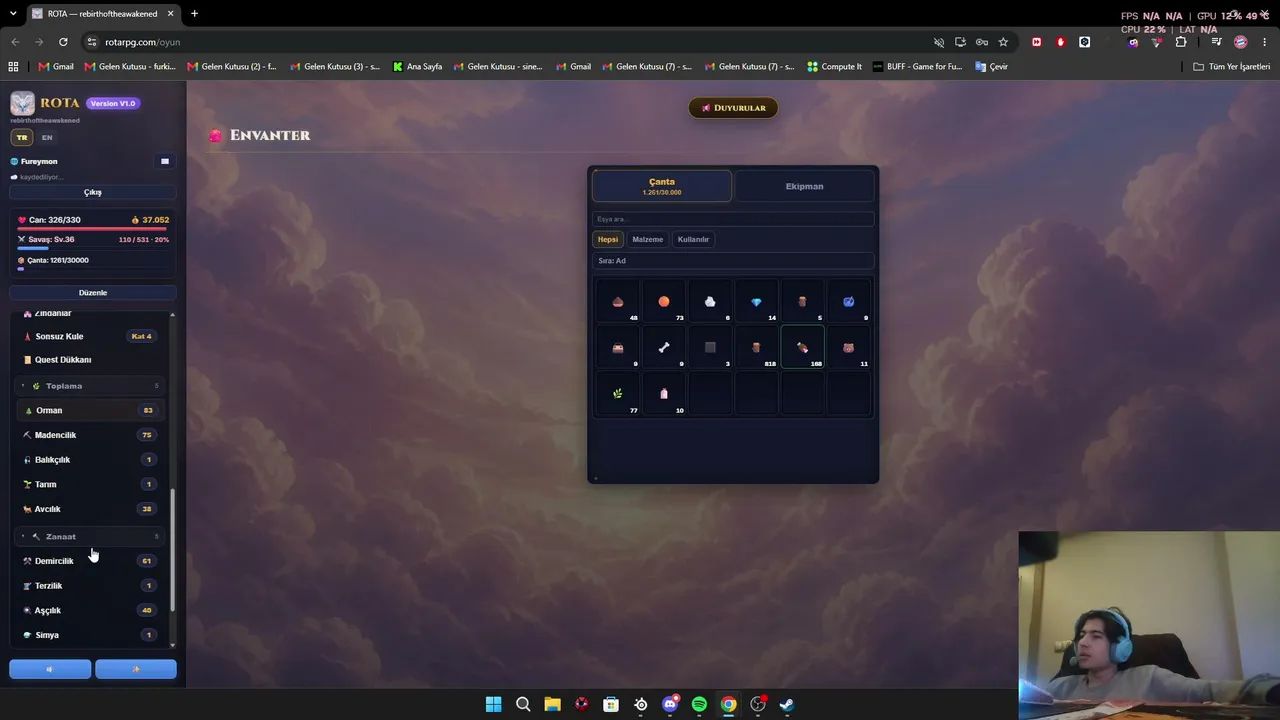Switch to the Çanta tab

[x=662, y=186]
